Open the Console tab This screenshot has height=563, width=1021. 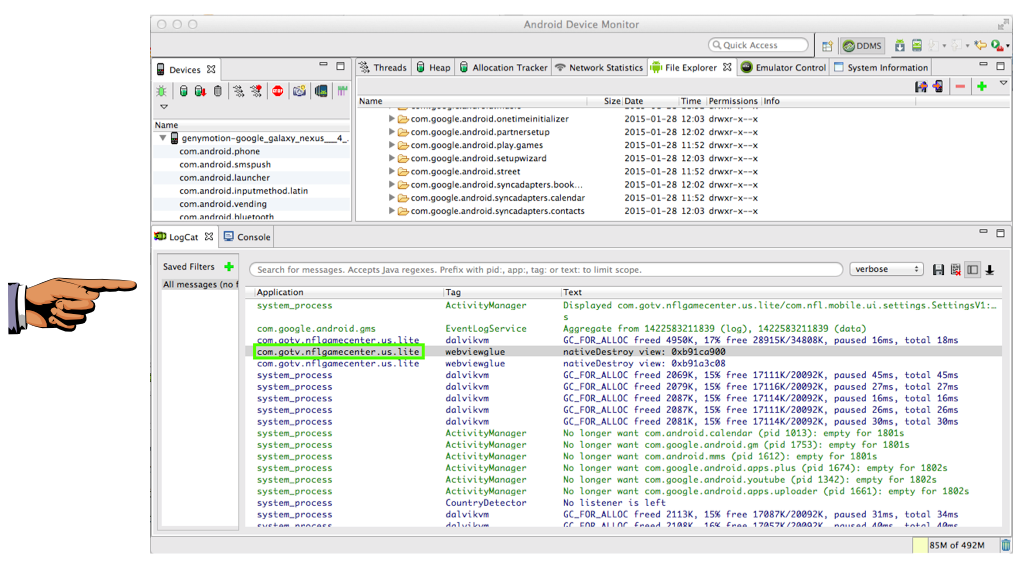246,237
